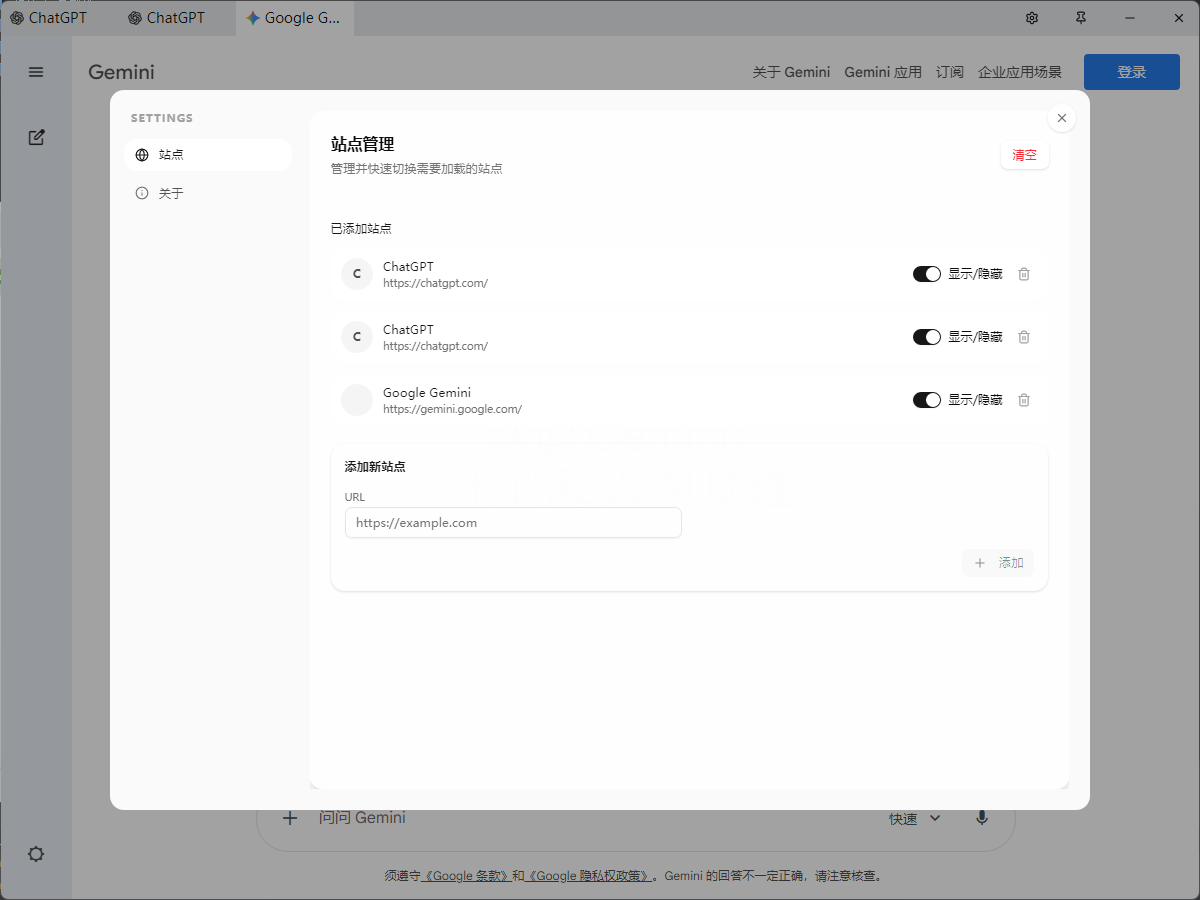Select 站点 in the settings sidebar
This screenshot has width=1200, height=900.
coord(208,155)
